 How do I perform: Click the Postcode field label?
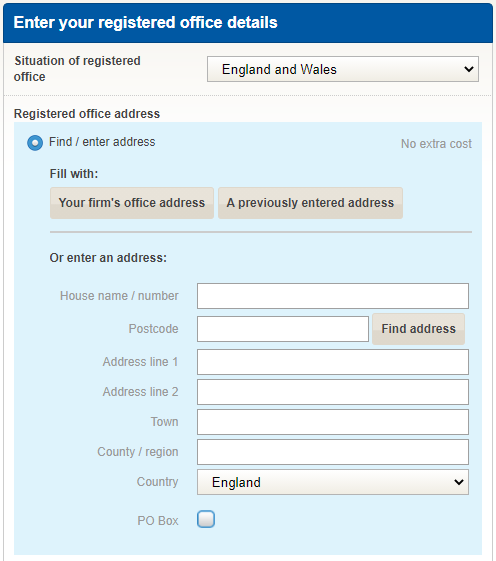point(154,329)
